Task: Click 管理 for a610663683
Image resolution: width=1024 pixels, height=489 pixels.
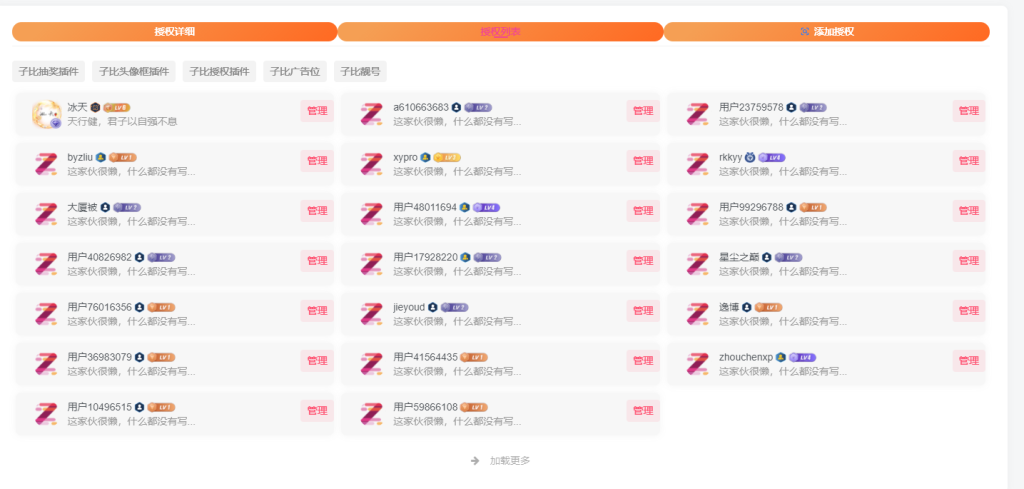Action: [x=643, y=111]
